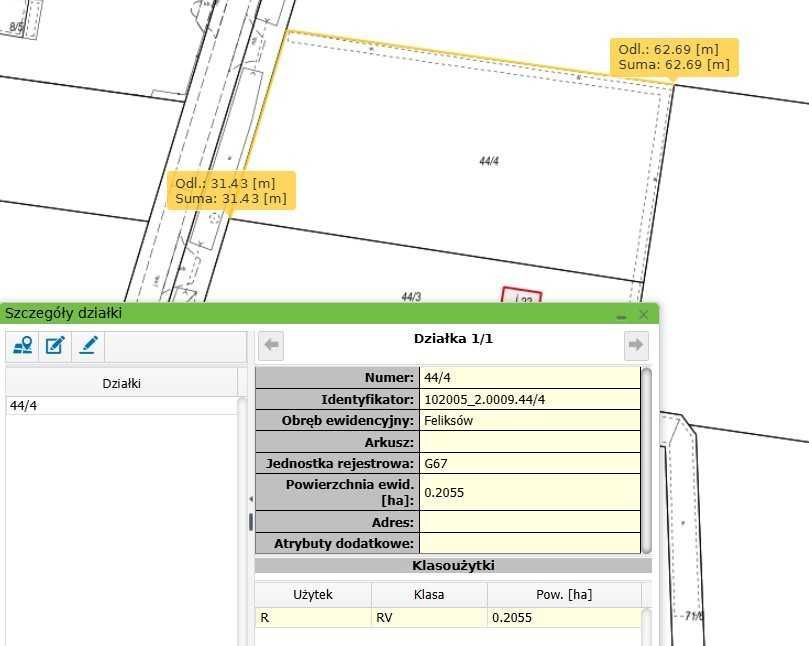This screenshot has width=809, height=646.
Task: Click the area value 0.2055 in details
Action: point(530,492)
